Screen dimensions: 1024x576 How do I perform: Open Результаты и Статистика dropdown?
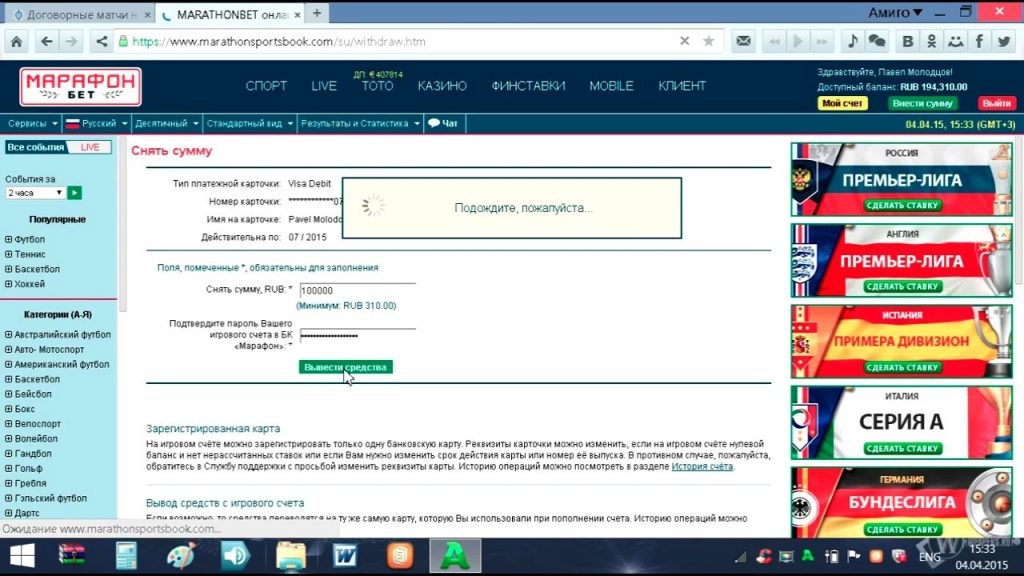tap(360, 123)
